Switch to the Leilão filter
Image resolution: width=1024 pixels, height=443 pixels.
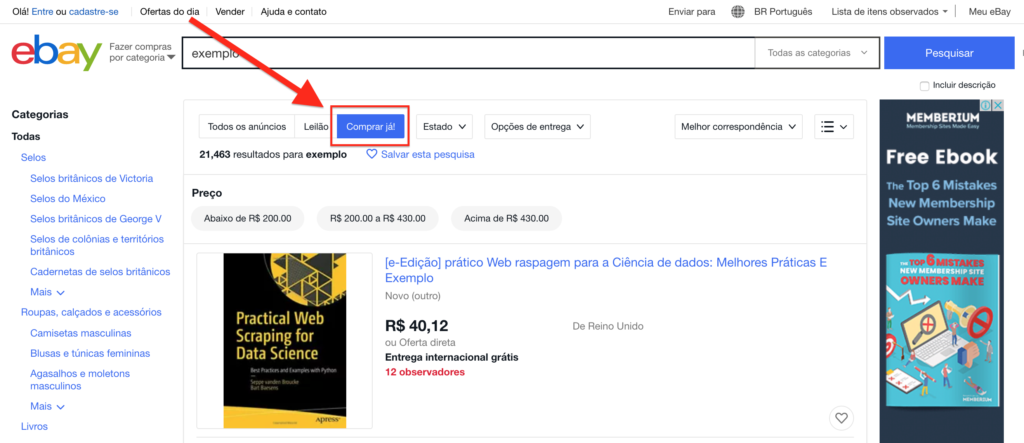click(x=316, y=127)
